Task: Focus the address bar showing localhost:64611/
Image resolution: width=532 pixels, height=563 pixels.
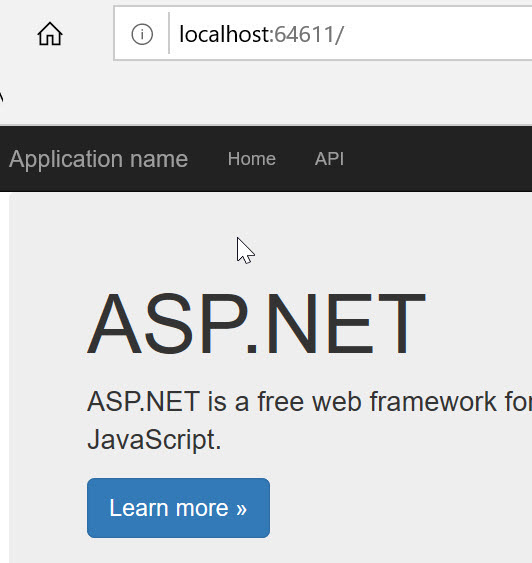Action: click(323, 33)
